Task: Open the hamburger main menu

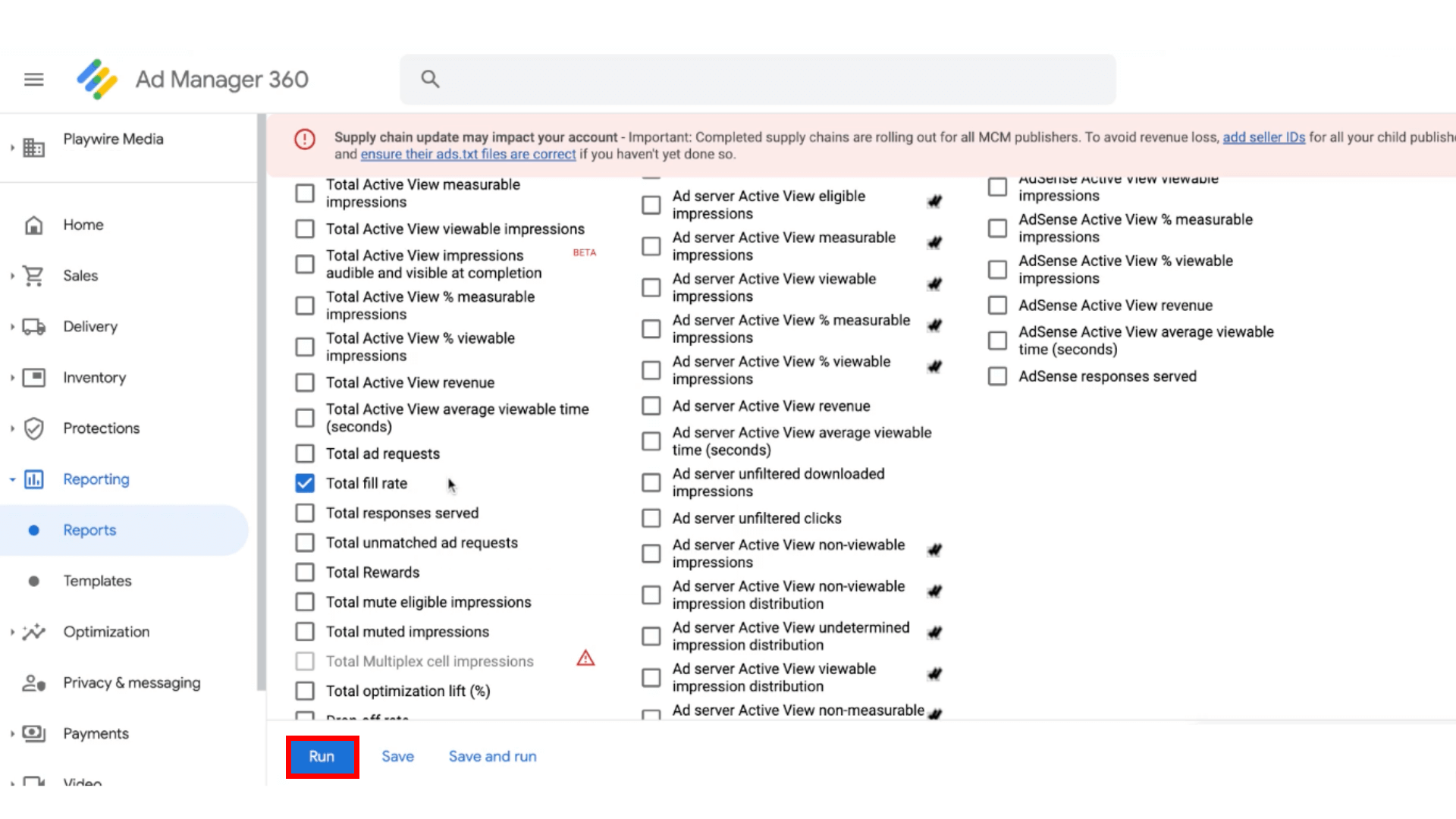Action: [33, 79]
